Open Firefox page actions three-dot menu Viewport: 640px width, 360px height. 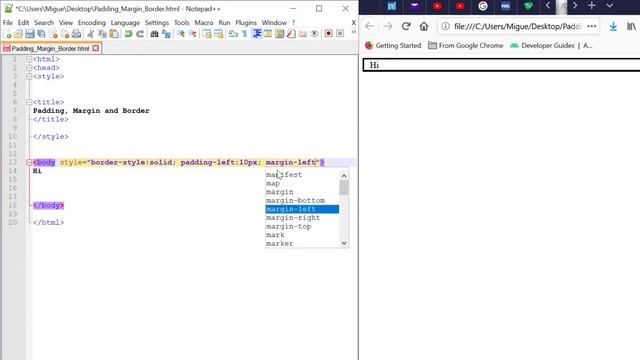tap(591, 27)
